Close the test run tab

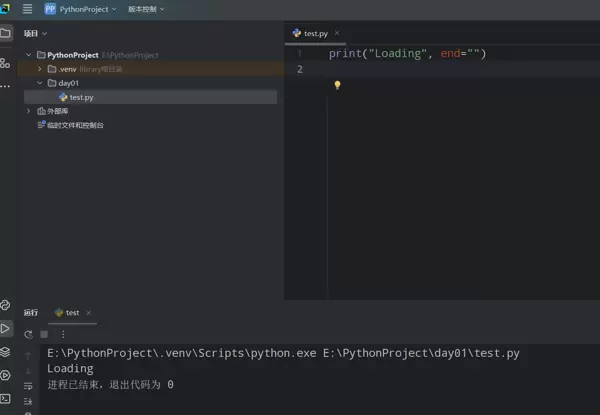pos(89,312)
